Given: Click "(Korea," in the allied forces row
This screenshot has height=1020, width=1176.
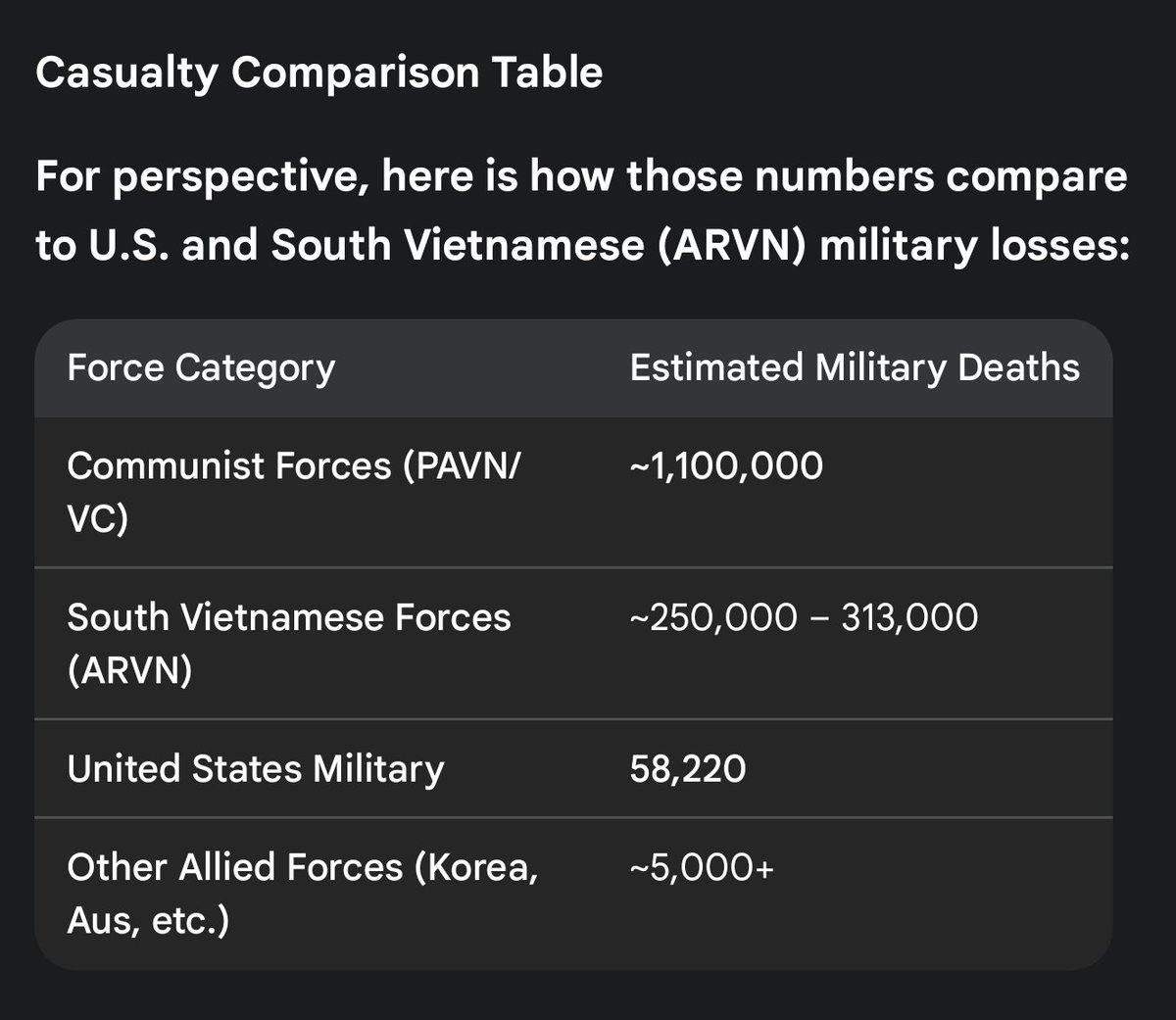Looking at the screenshot, I should click(476, 867).
